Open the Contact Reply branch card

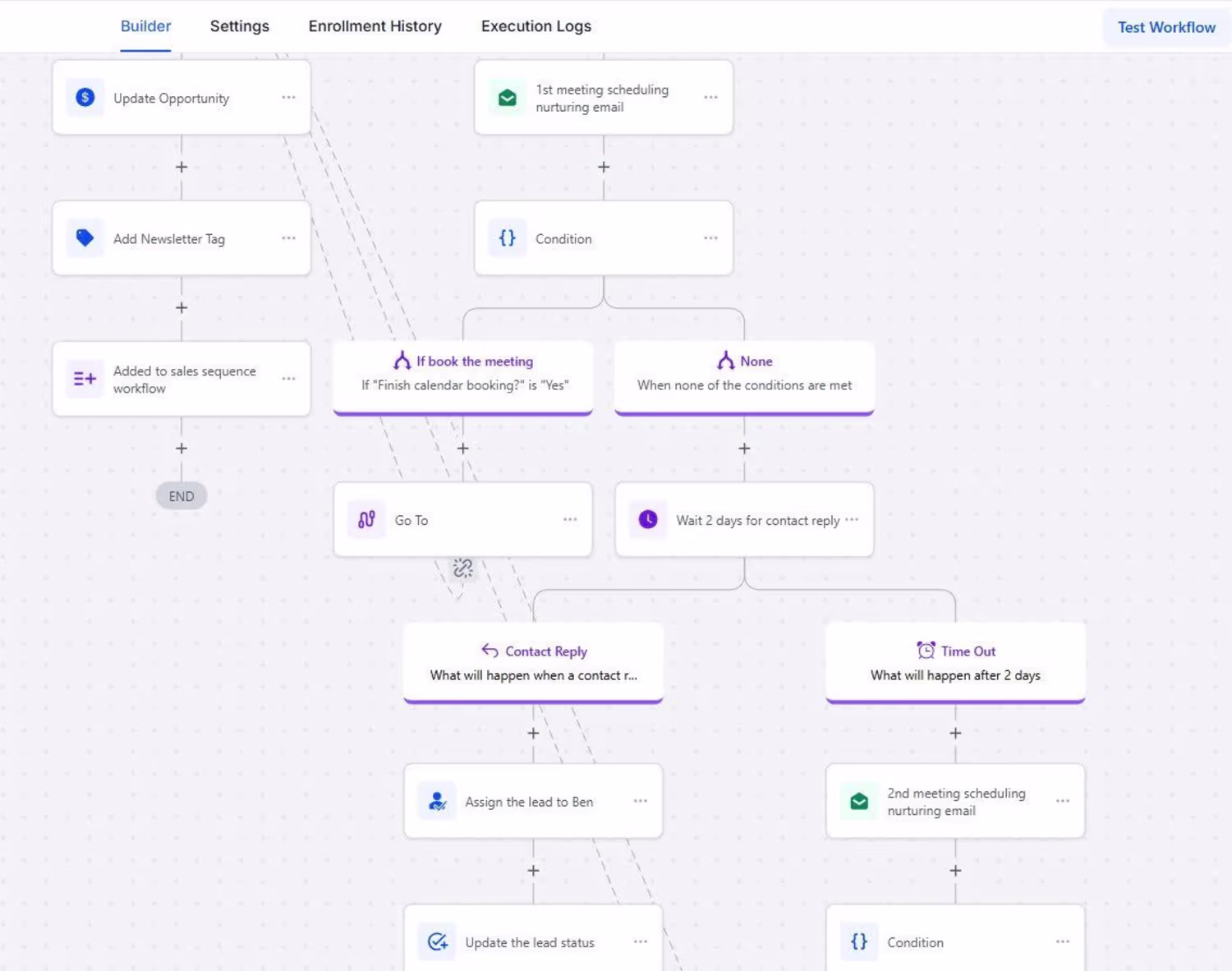[533, 663]
